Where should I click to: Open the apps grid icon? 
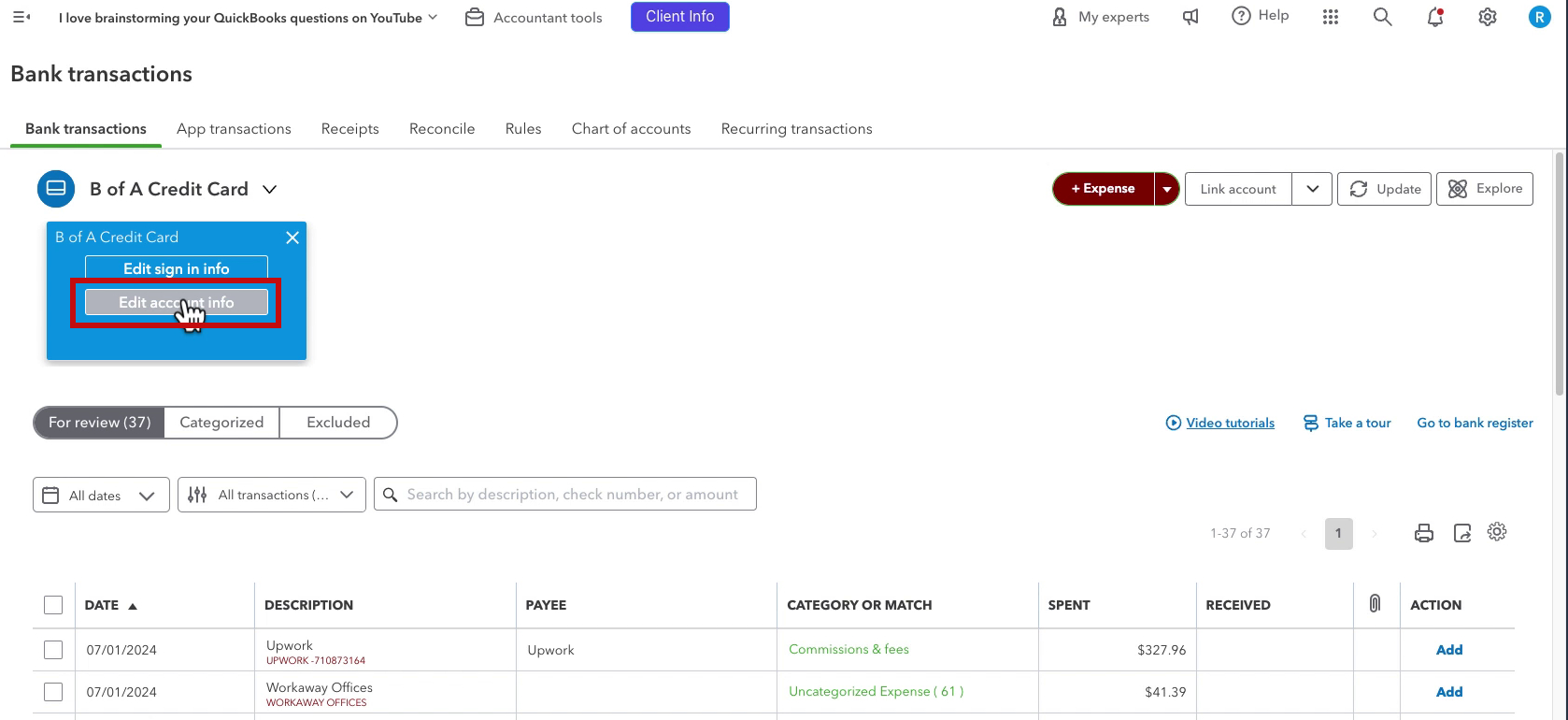click(x=1331, y=17)
